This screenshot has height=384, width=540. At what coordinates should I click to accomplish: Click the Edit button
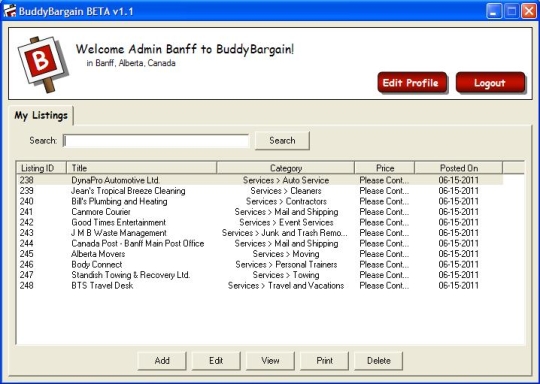(x=216, y=361)
